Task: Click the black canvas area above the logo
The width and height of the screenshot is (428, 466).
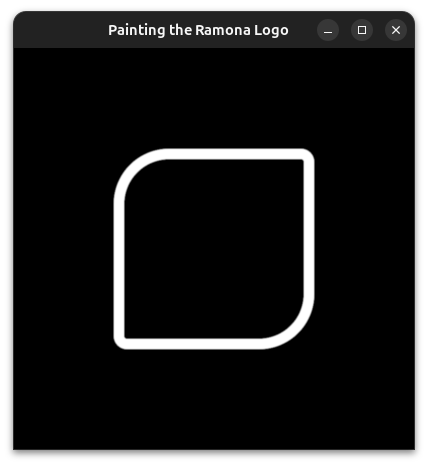Action: click(214, 98)
